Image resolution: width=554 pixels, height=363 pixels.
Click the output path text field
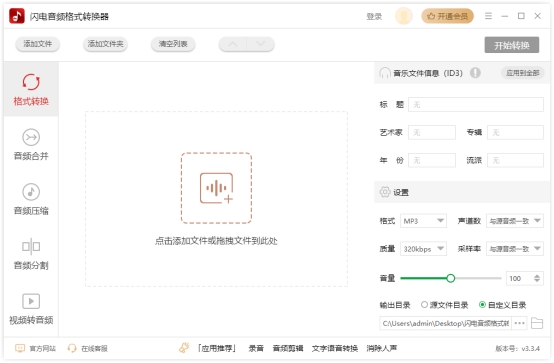click(446, 323)
